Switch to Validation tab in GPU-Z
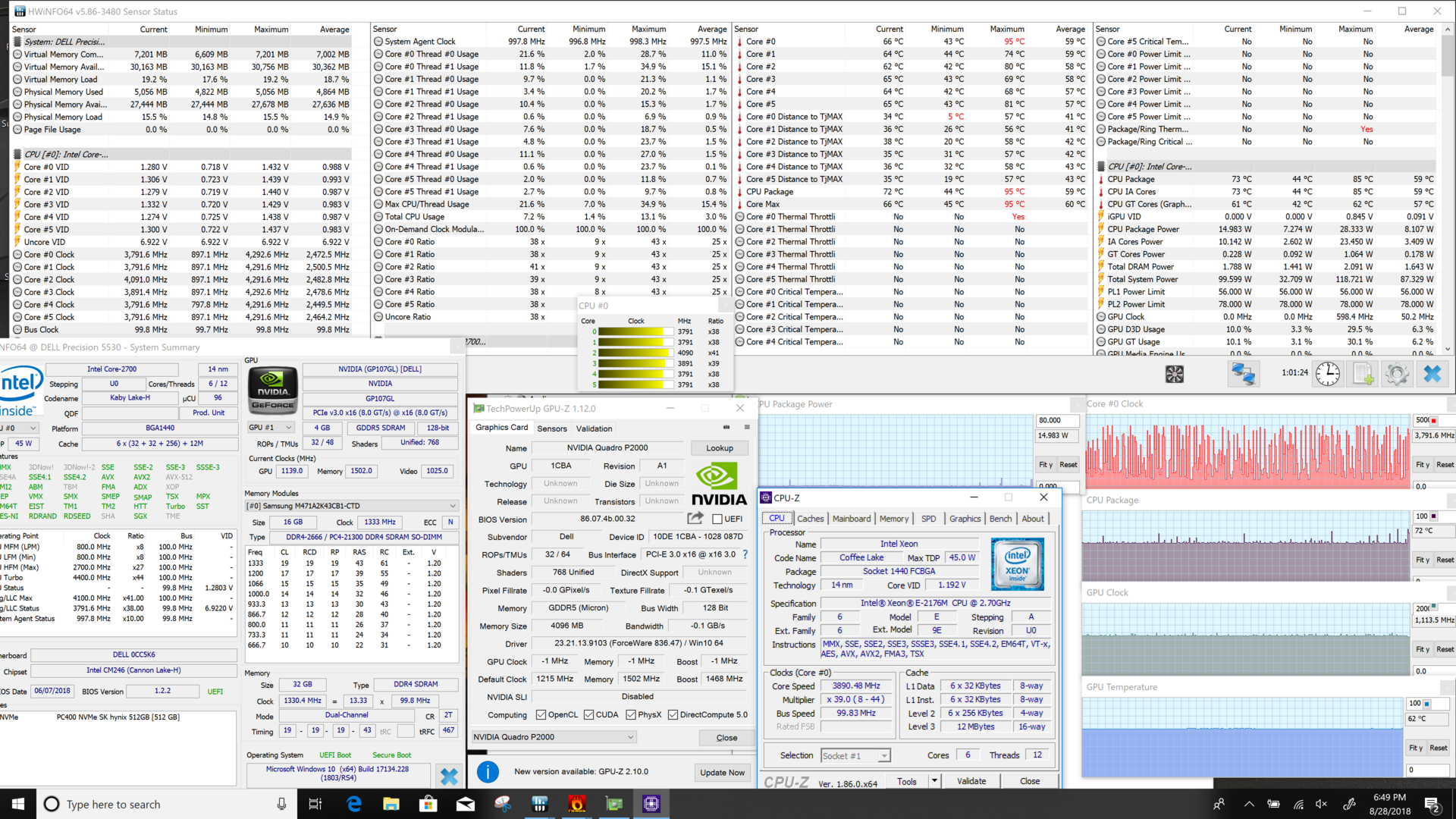Image resolution: width=1456 pixels, height=819 pixels. tap(594, 428)
